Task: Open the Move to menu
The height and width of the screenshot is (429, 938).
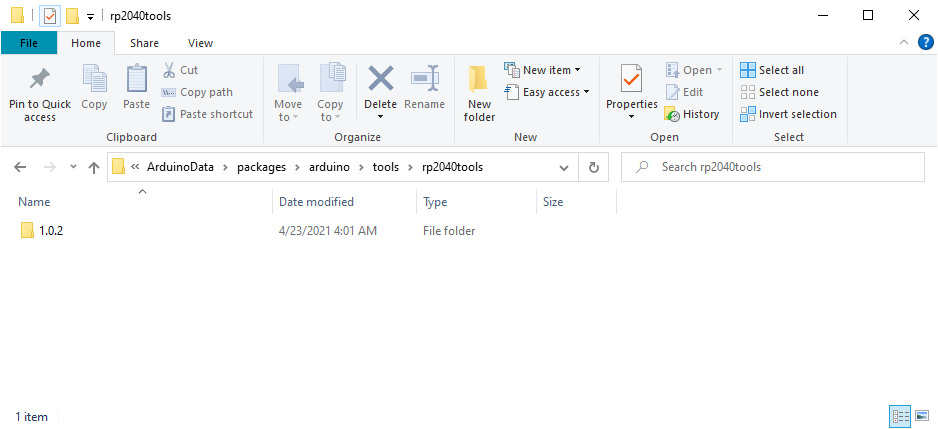Action: 288,93
